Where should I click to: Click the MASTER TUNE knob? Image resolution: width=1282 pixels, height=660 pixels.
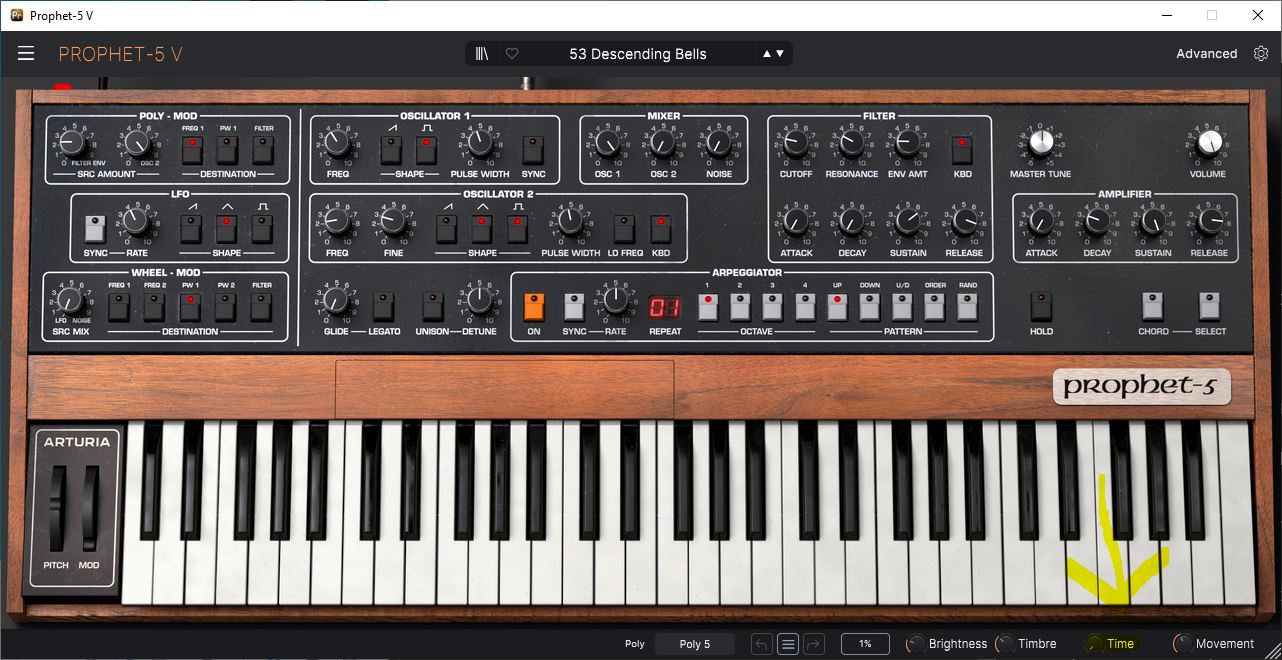pyautogui.click(x=1040, y=143)
